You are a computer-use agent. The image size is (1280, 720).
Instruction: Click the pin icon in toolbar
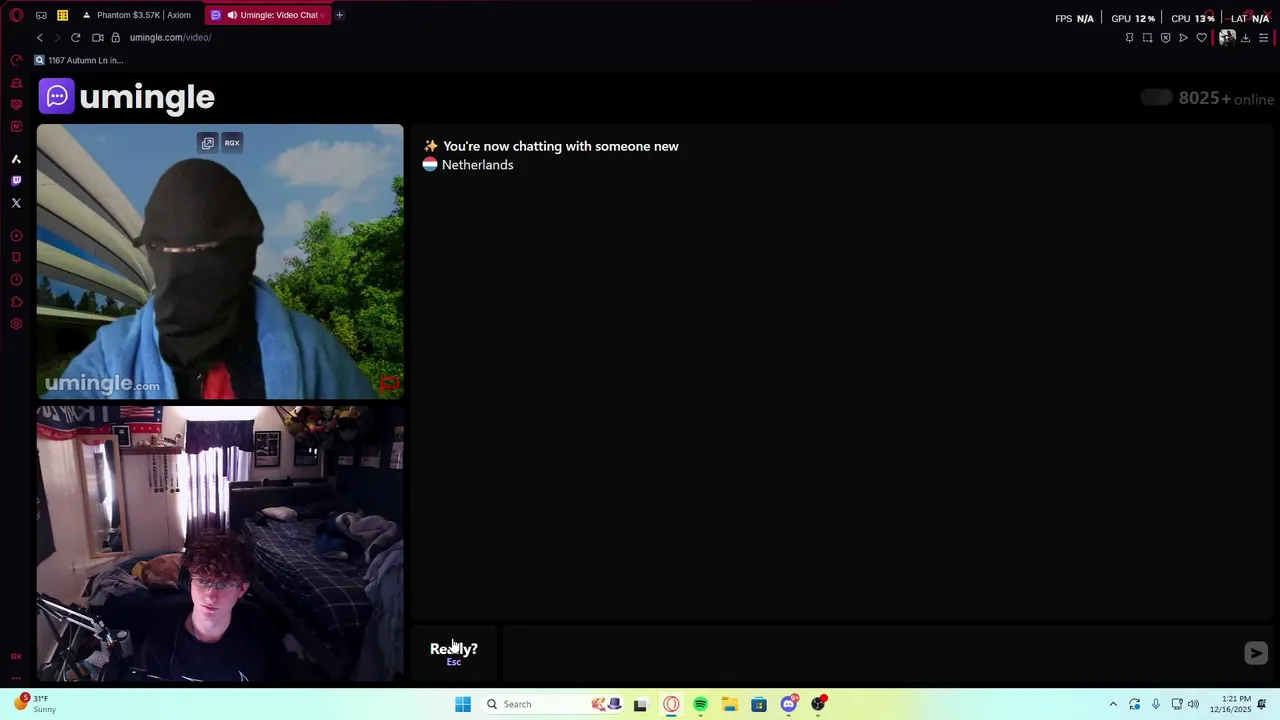click(x=1129, y=38)
